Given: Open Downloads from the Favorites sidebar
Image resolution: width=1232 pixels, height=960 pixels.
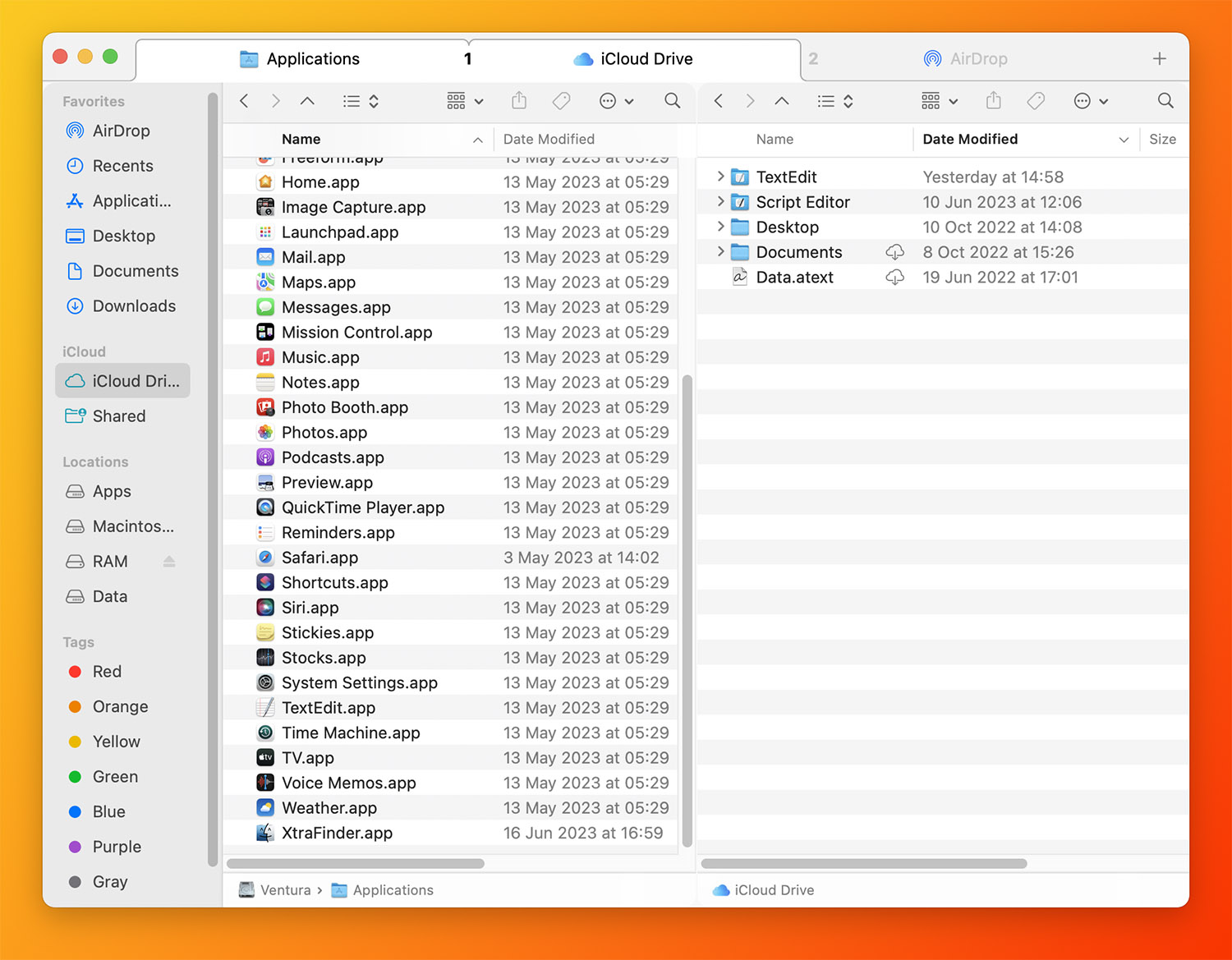Looking at the screenshot, I should [x=134, y=306].
